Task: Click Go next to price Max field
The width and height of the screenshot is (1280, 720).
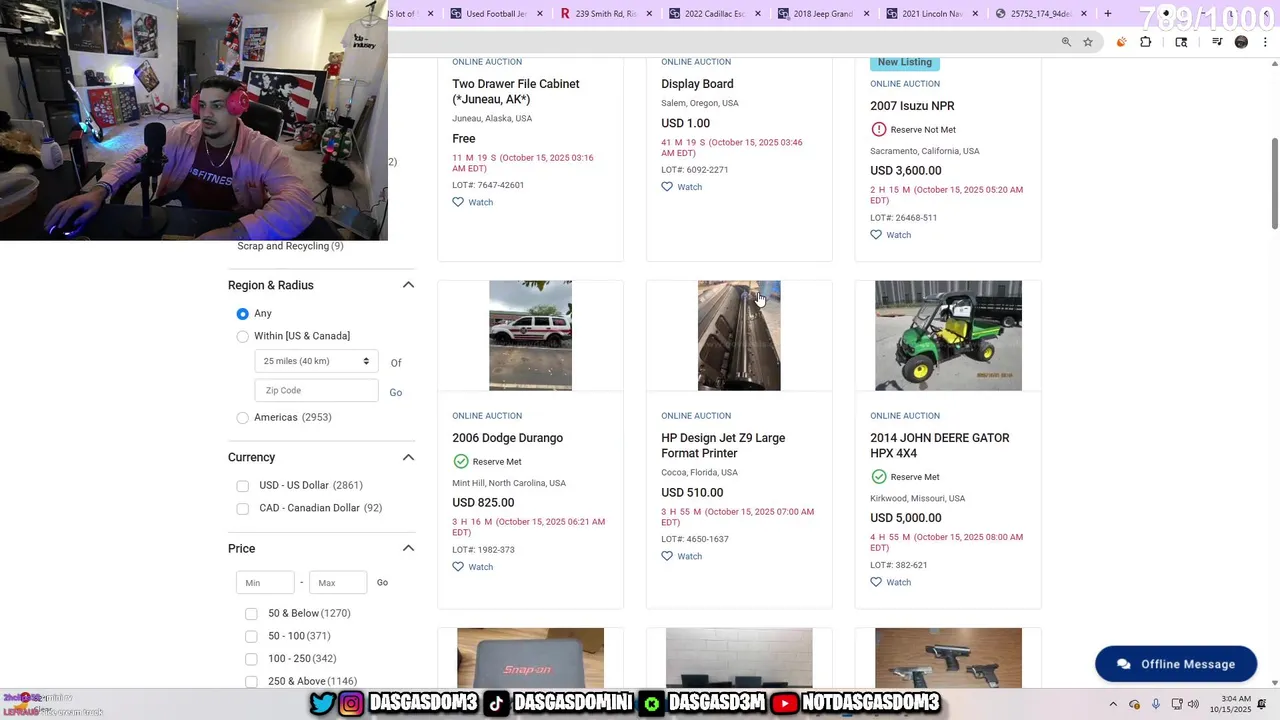Action: pyautogui.click(x=382, y=582)
